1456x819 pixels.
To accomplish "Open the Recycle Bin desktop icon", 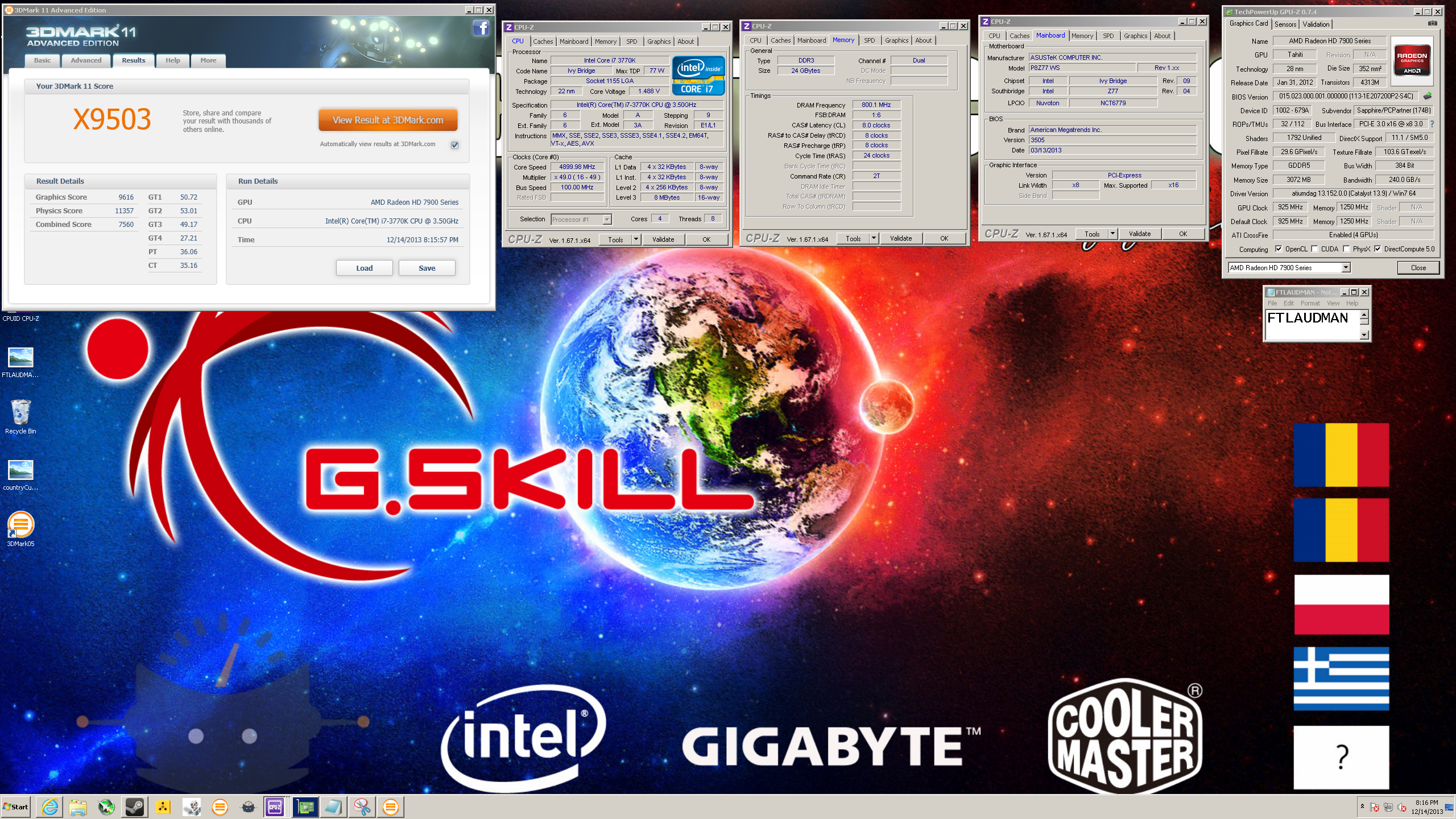I will 20,417.
